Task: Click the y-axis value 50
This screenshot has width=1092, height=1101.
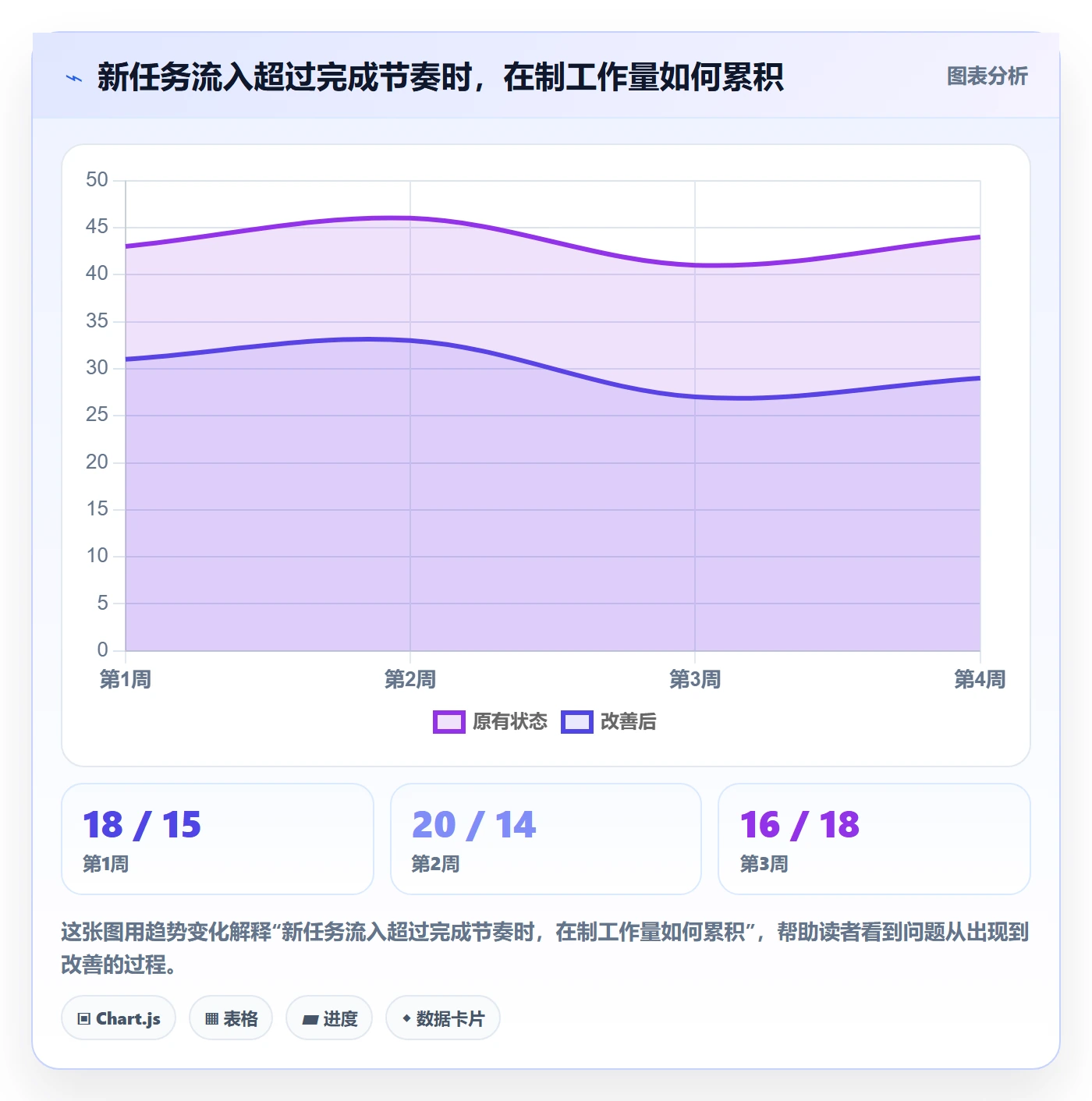Action: tap(97, 180)
